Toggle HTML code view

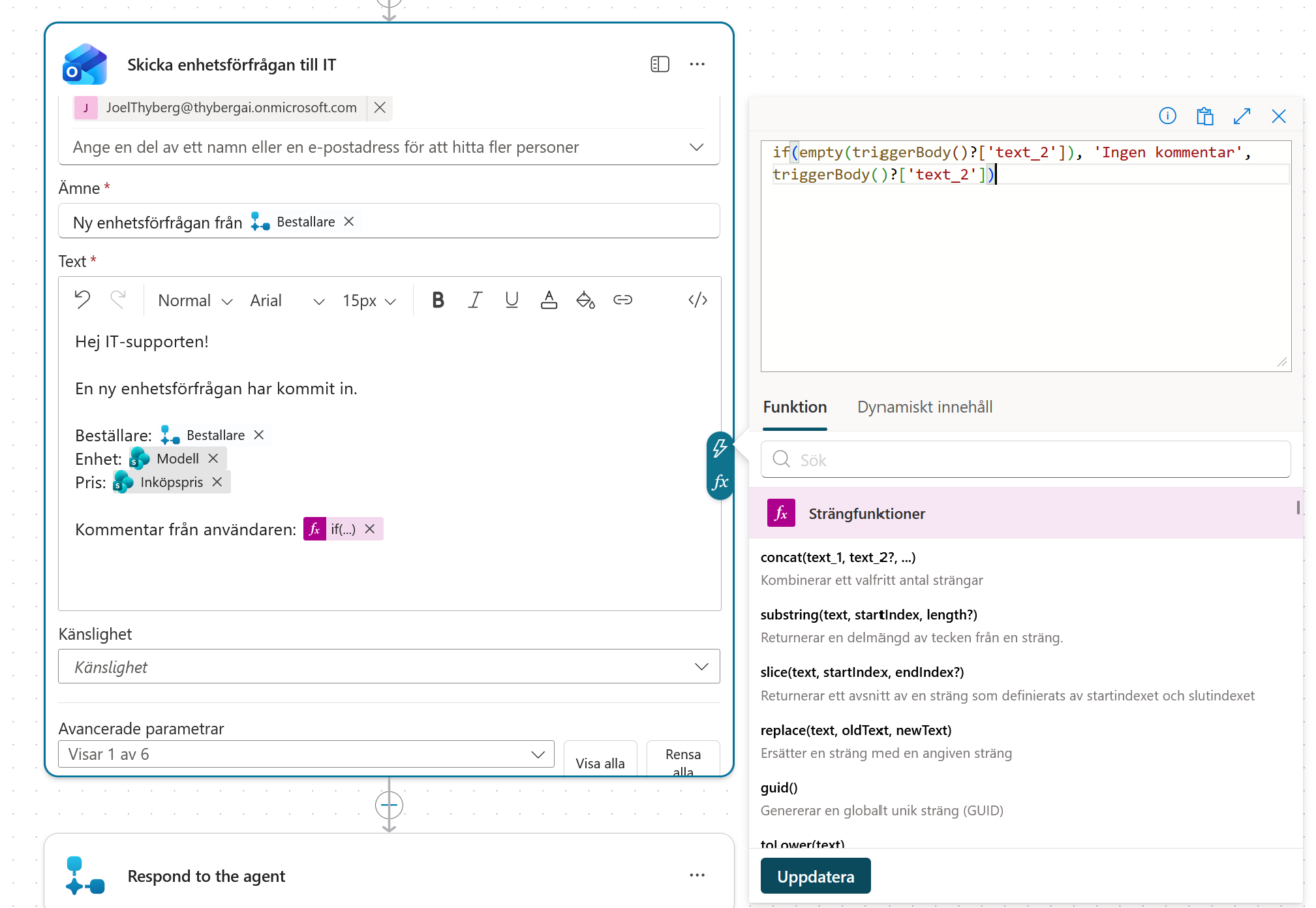(x=697, y=300)
